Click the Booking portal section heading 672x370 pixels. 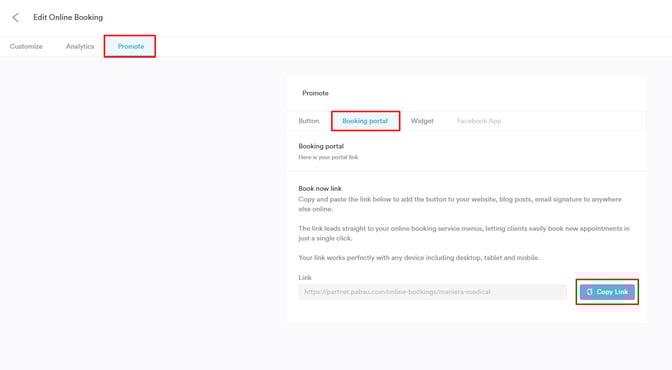321,146
